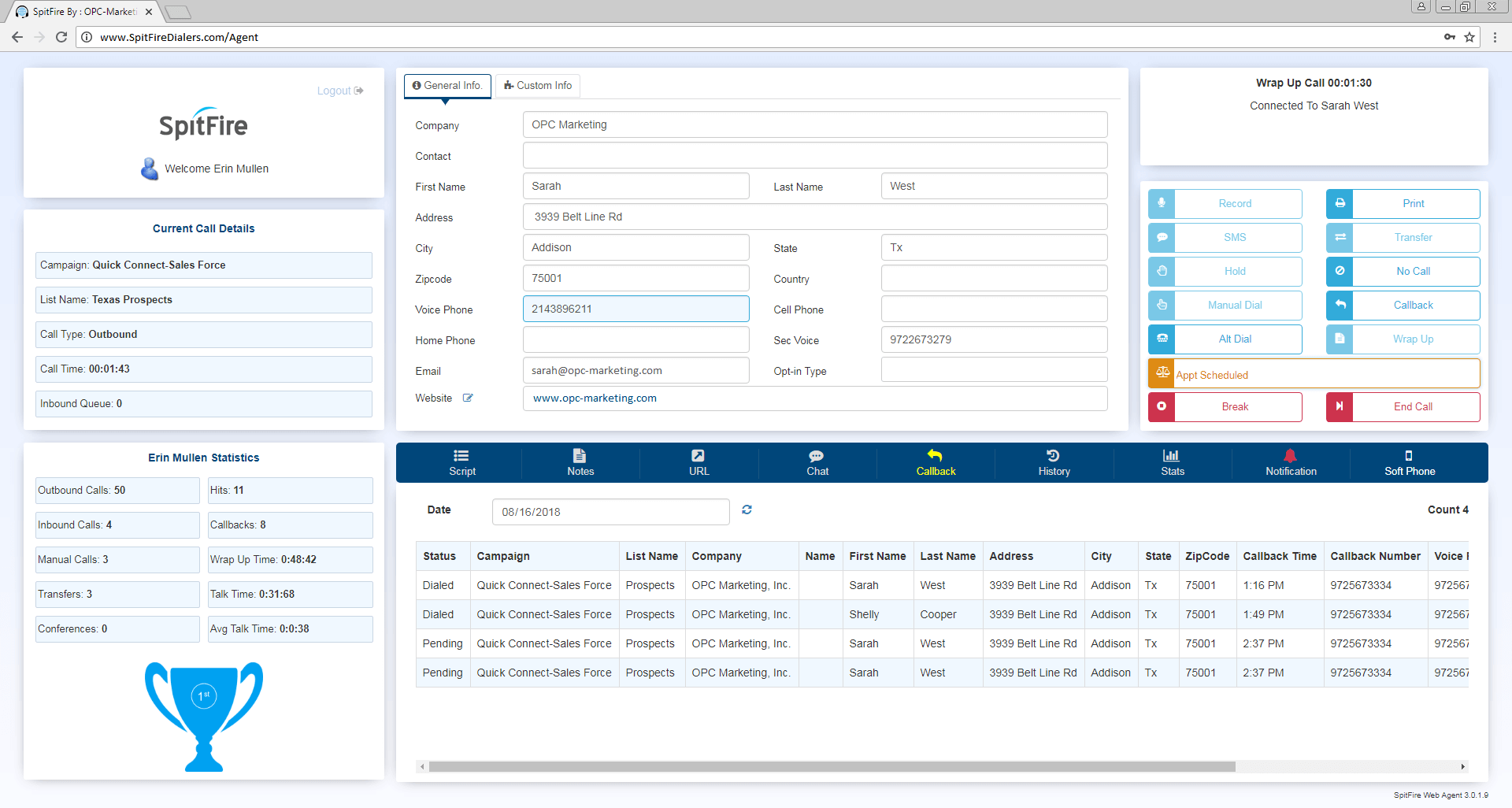Viewport: 1512px width, 808px height.
Task: Click the Appt Scheduled scales icon
Action: click(x=1162, y=373)
